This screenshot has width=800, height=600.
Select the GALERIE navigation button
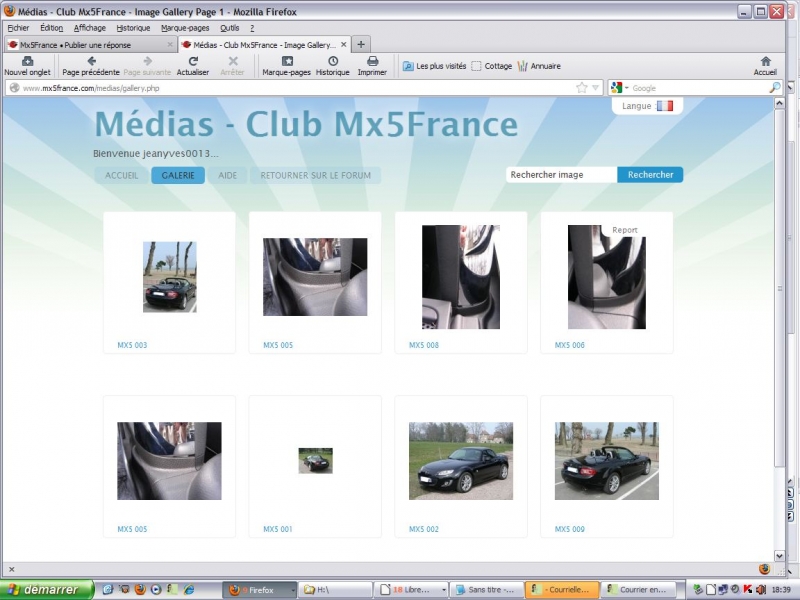click(178, 176)
